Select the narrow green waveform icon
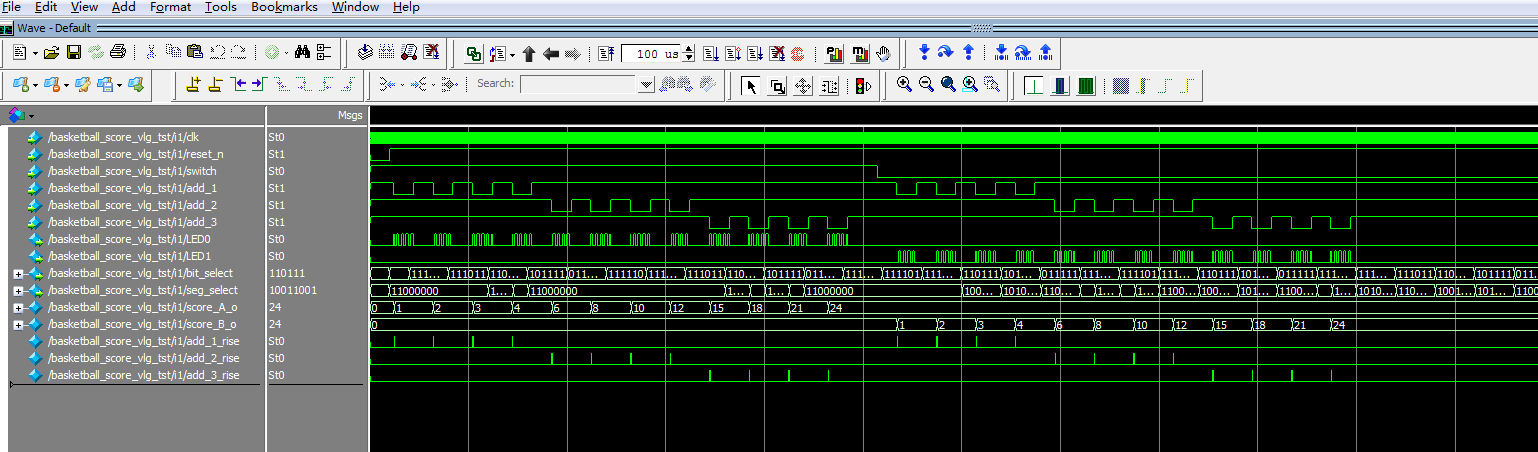 [x=1036, y=86]
